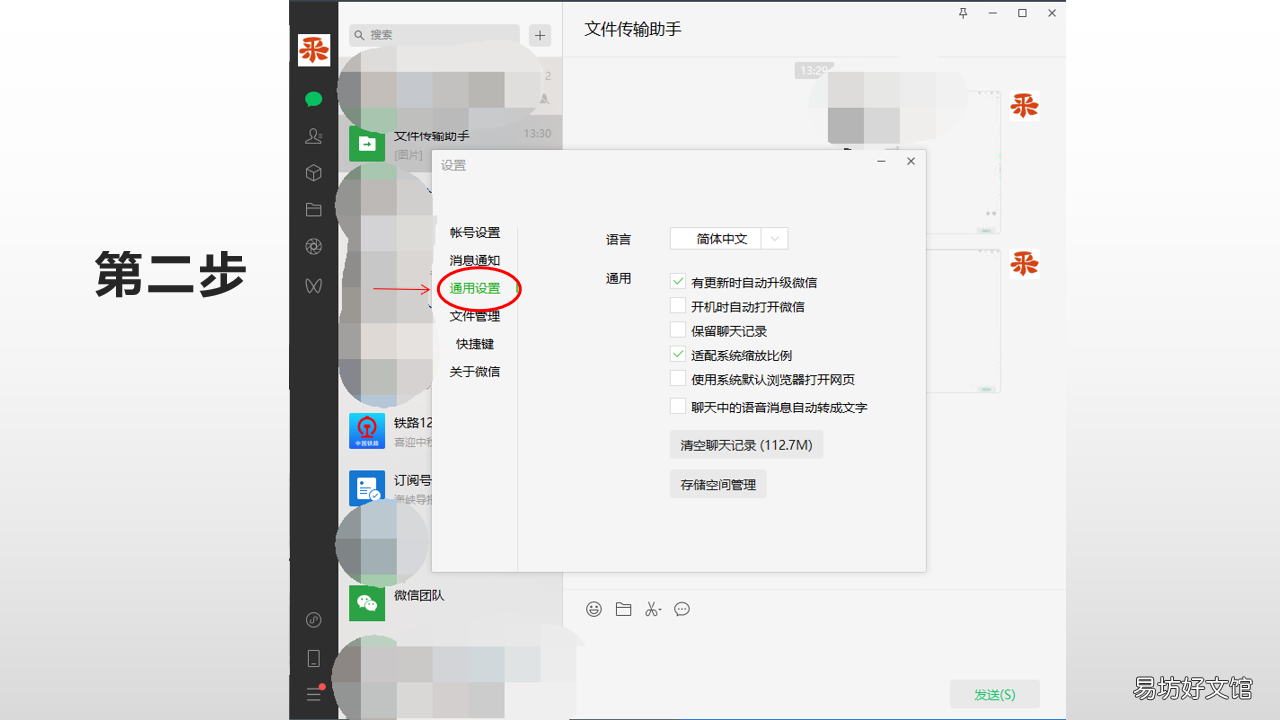Image resolution: width=1280 pixels, height=720 pixels.
Task: Click the 微信团队 chat name
Action: point(419,595)
